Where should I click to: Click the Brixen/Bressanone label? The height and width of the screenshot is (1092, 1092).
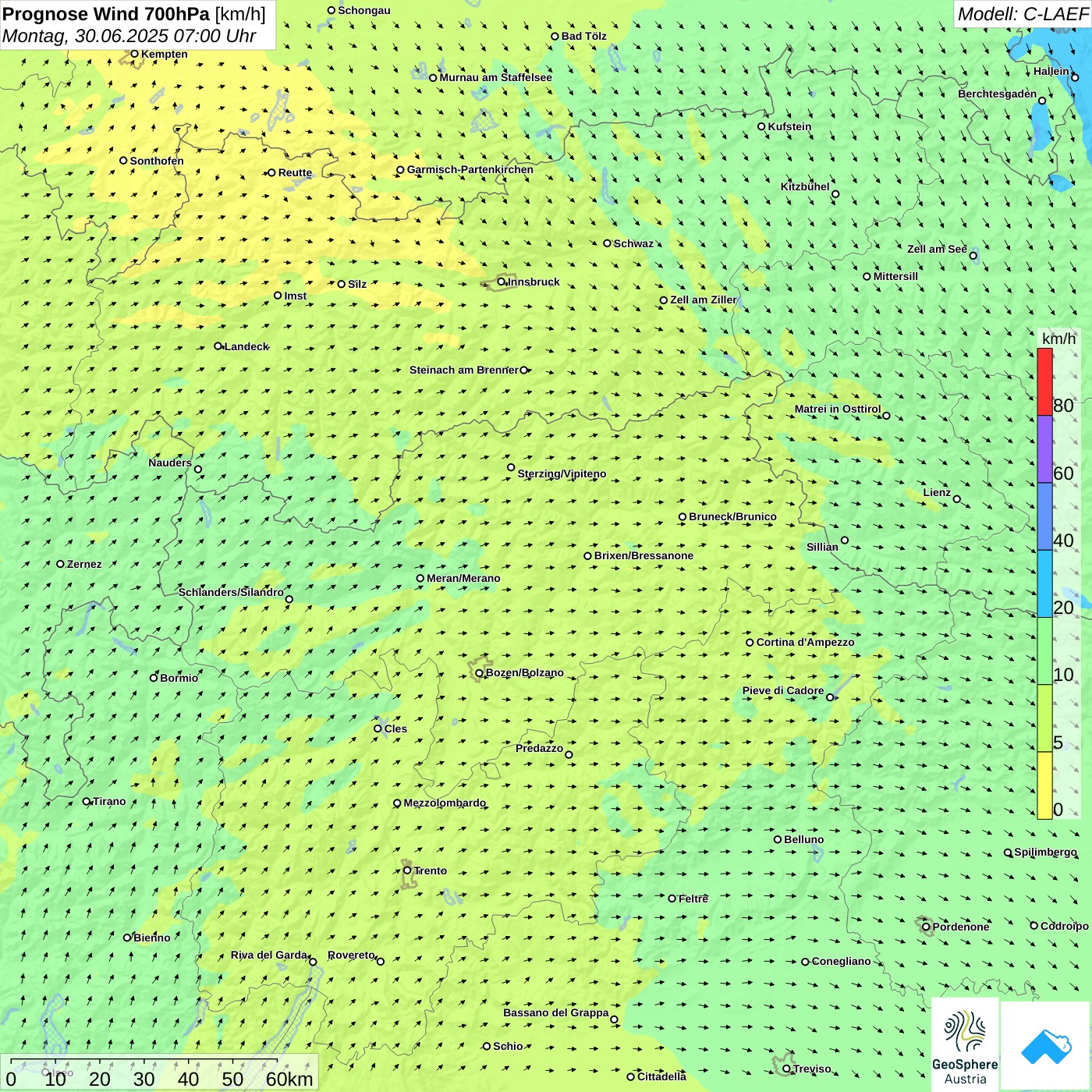(x=643, y=555)
